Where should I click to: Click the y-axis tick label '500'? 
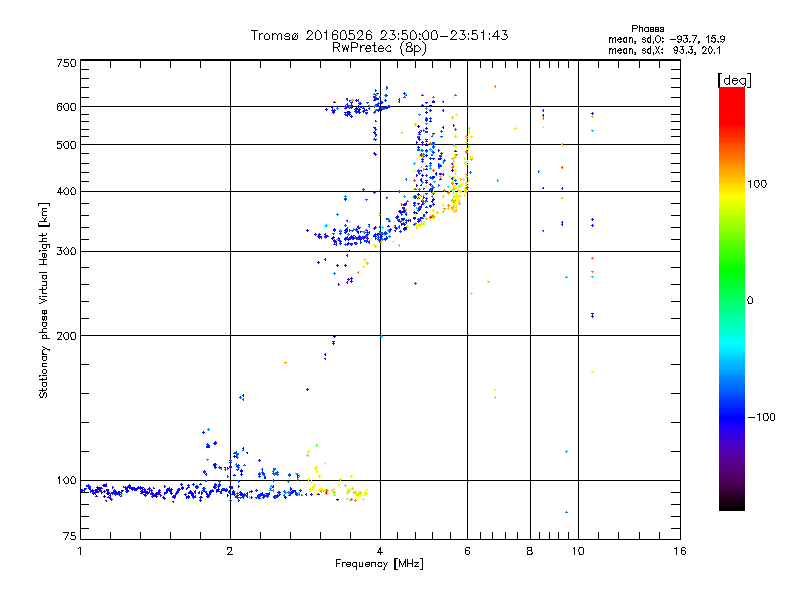tap(66, 145)
